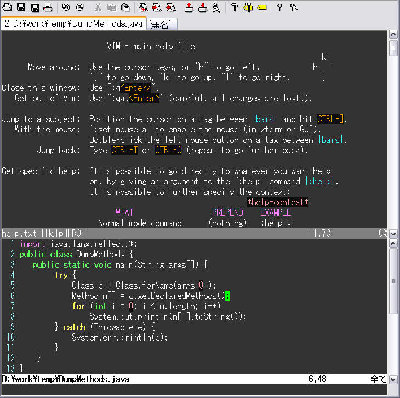Click the 'Jump back:' help label

[58, 150]
